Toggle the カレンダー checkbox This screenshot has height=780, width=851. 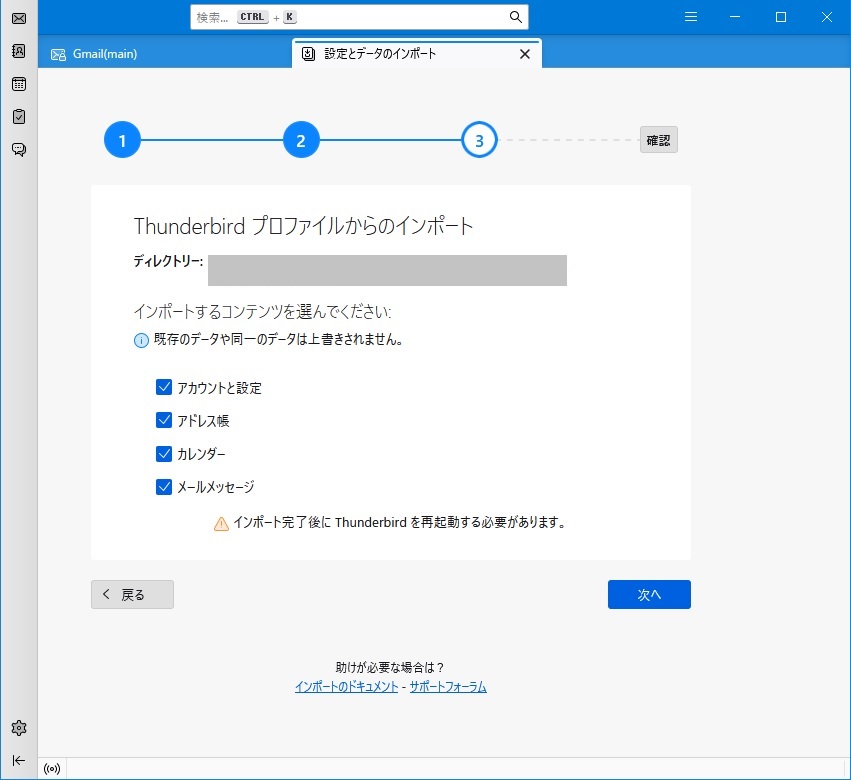click(x=165, y=454)
